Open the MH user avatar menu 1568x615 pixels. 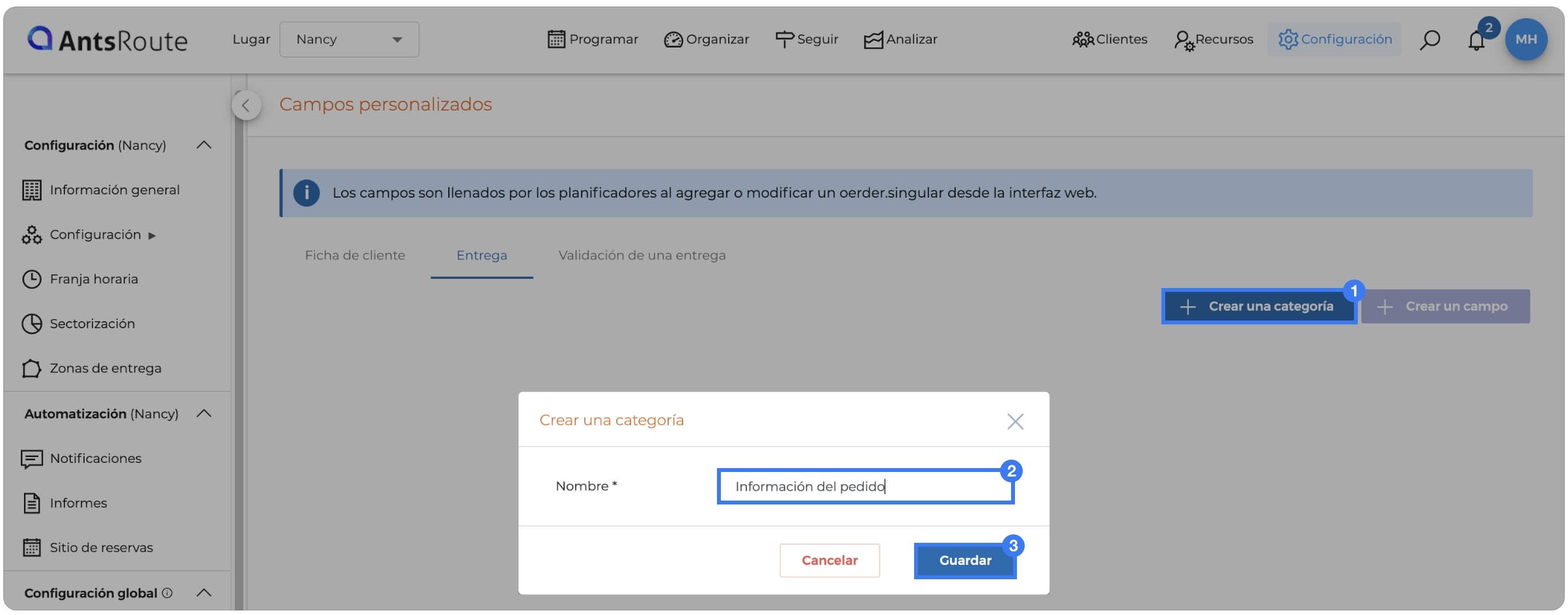click(1526, 40)
